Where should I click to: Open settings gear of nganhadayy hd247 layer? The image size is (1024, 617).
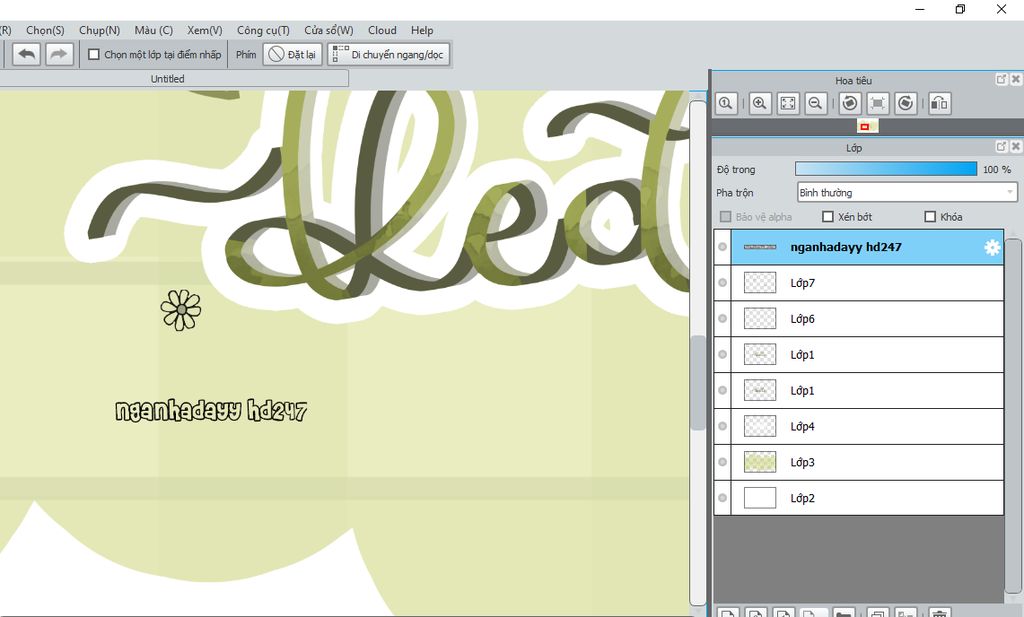pyautogui.click(x=991, y=247)
